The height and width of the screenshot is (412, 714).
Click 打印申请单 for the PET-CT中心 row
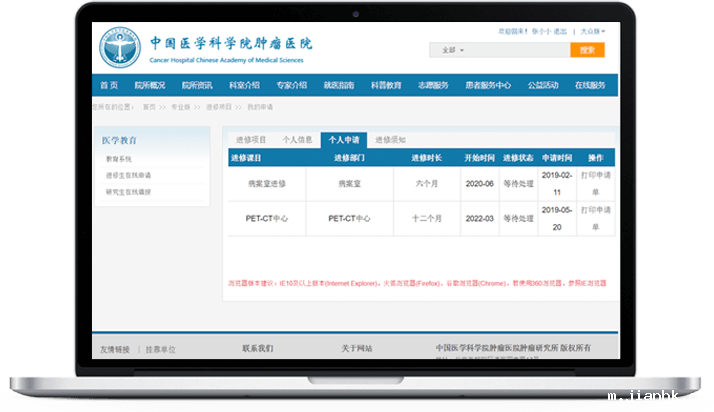[596, 218]
